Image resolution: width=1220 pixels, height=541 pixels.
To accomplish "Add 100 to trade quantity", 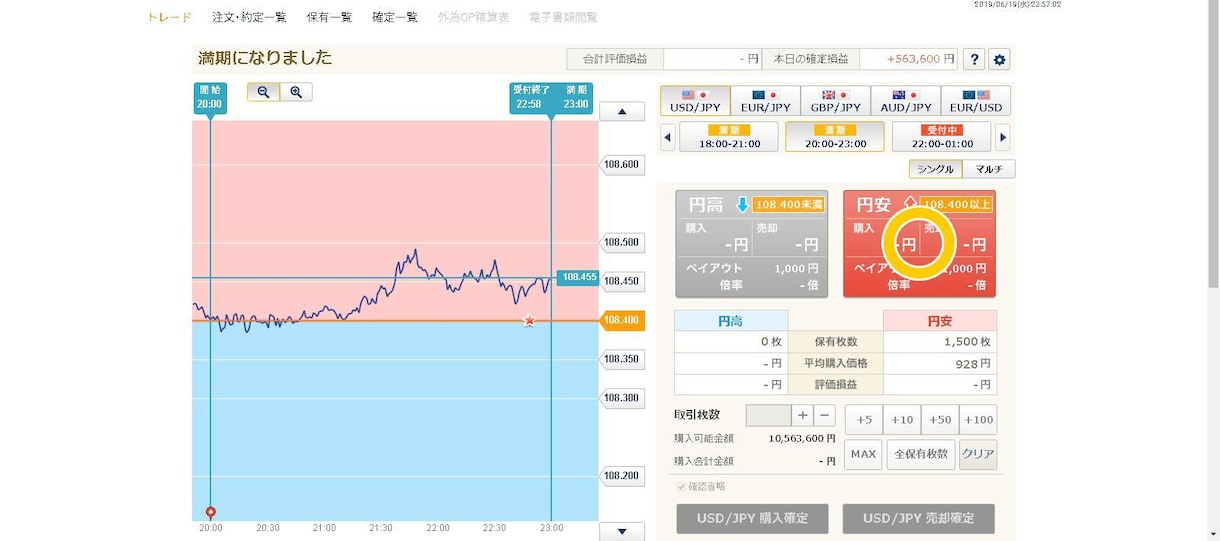I will pos(978,420).
